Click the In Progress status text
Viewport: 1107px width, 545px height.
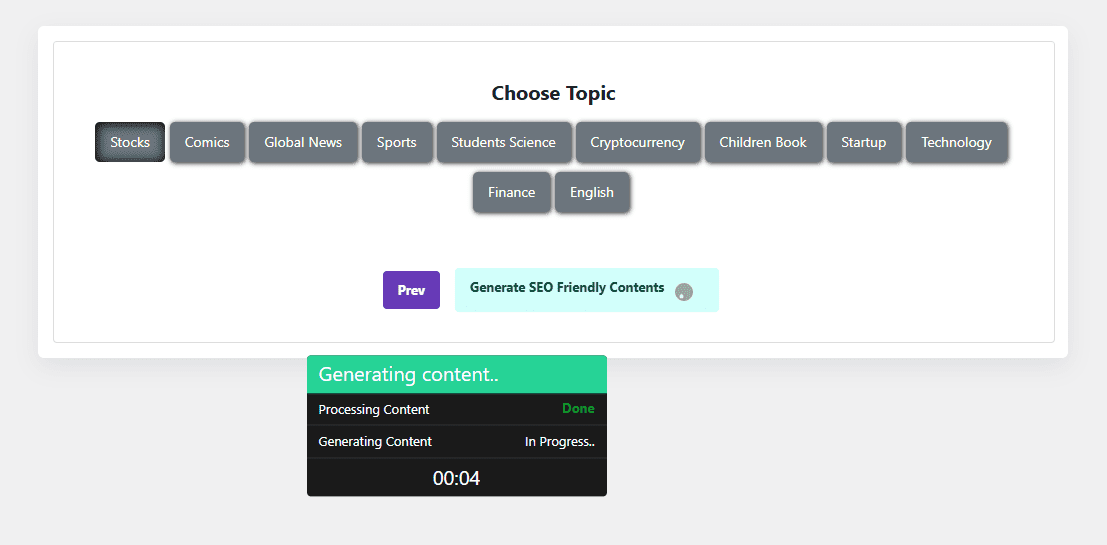click(x=560, y=442)
